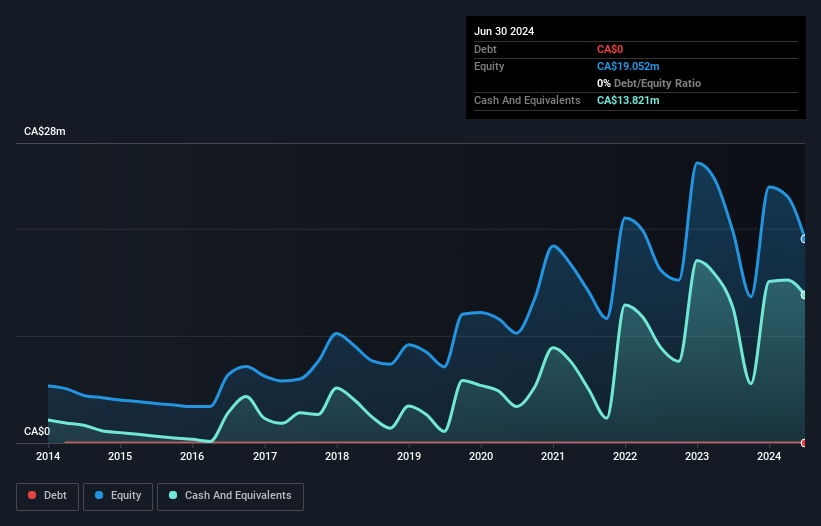Click the 2023 year label

point(697,457)
